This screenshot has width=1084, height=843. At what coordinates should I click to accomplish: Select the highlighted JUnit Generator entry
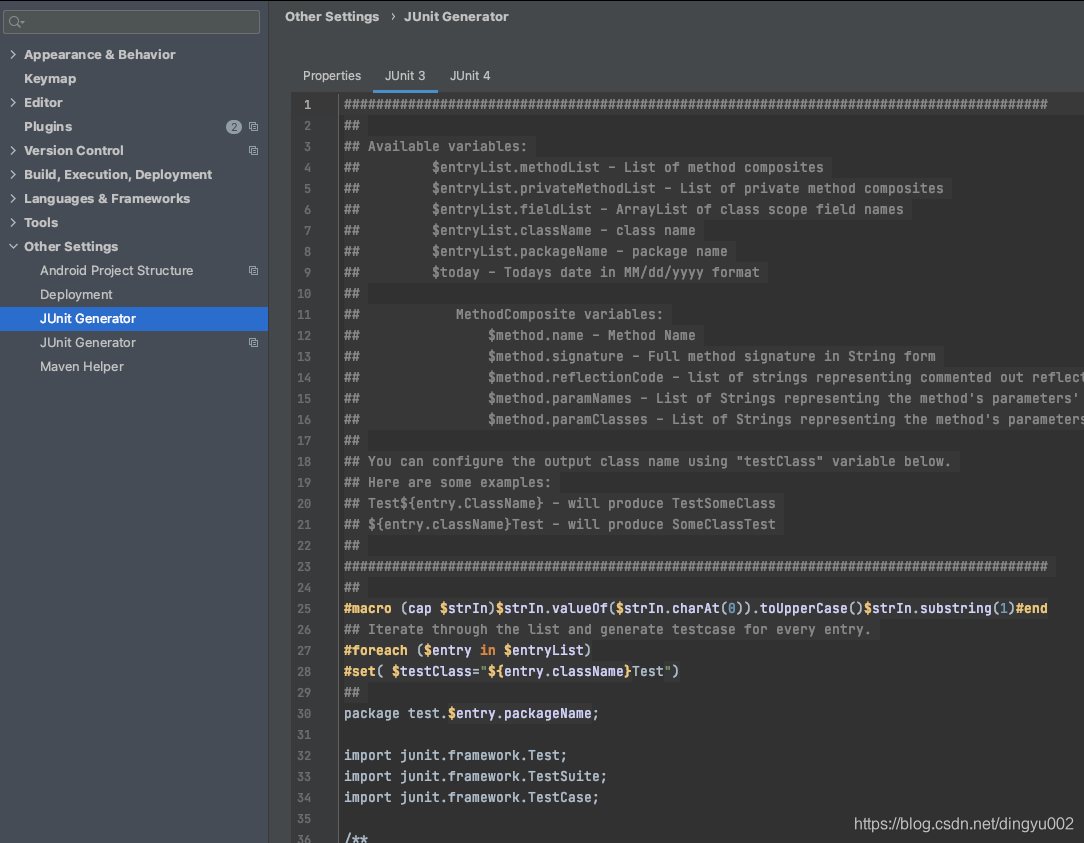click(134, 318)
